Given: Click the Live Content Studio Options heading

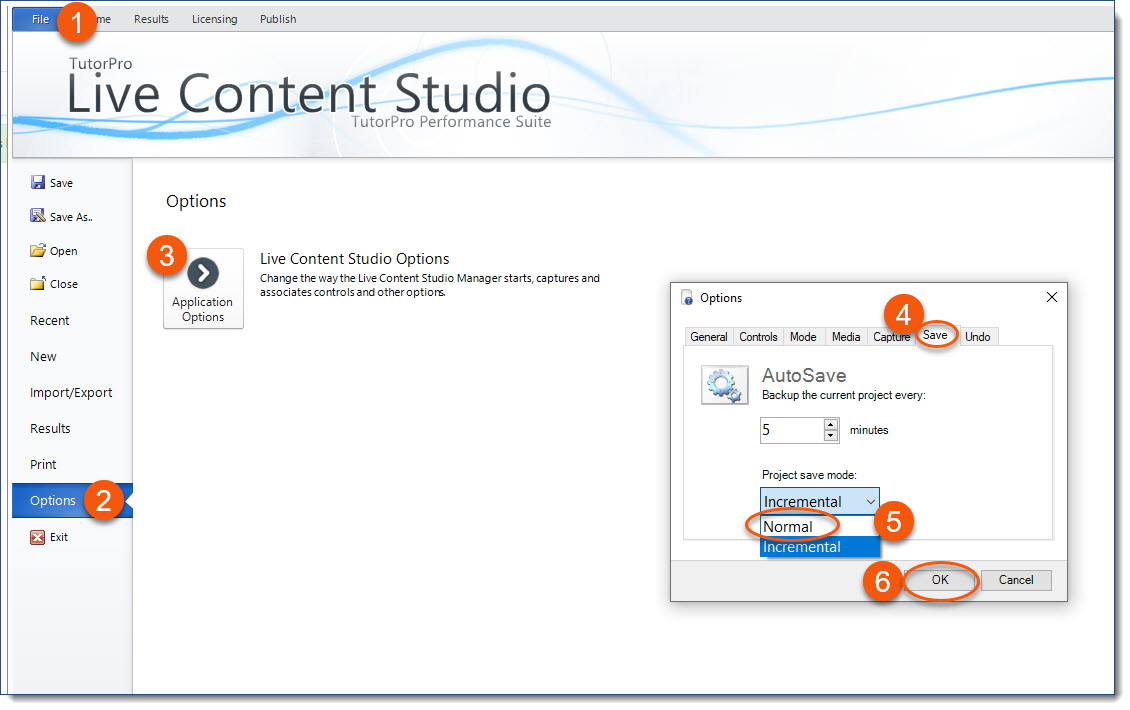Looking at the screenshot, I should (x=355, y=259).
